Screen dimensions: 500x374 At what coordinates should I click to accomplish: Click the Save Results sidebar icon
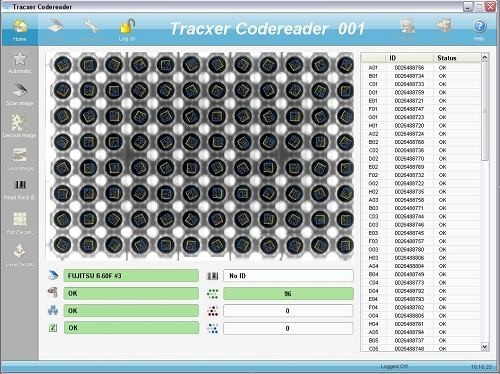20,251
